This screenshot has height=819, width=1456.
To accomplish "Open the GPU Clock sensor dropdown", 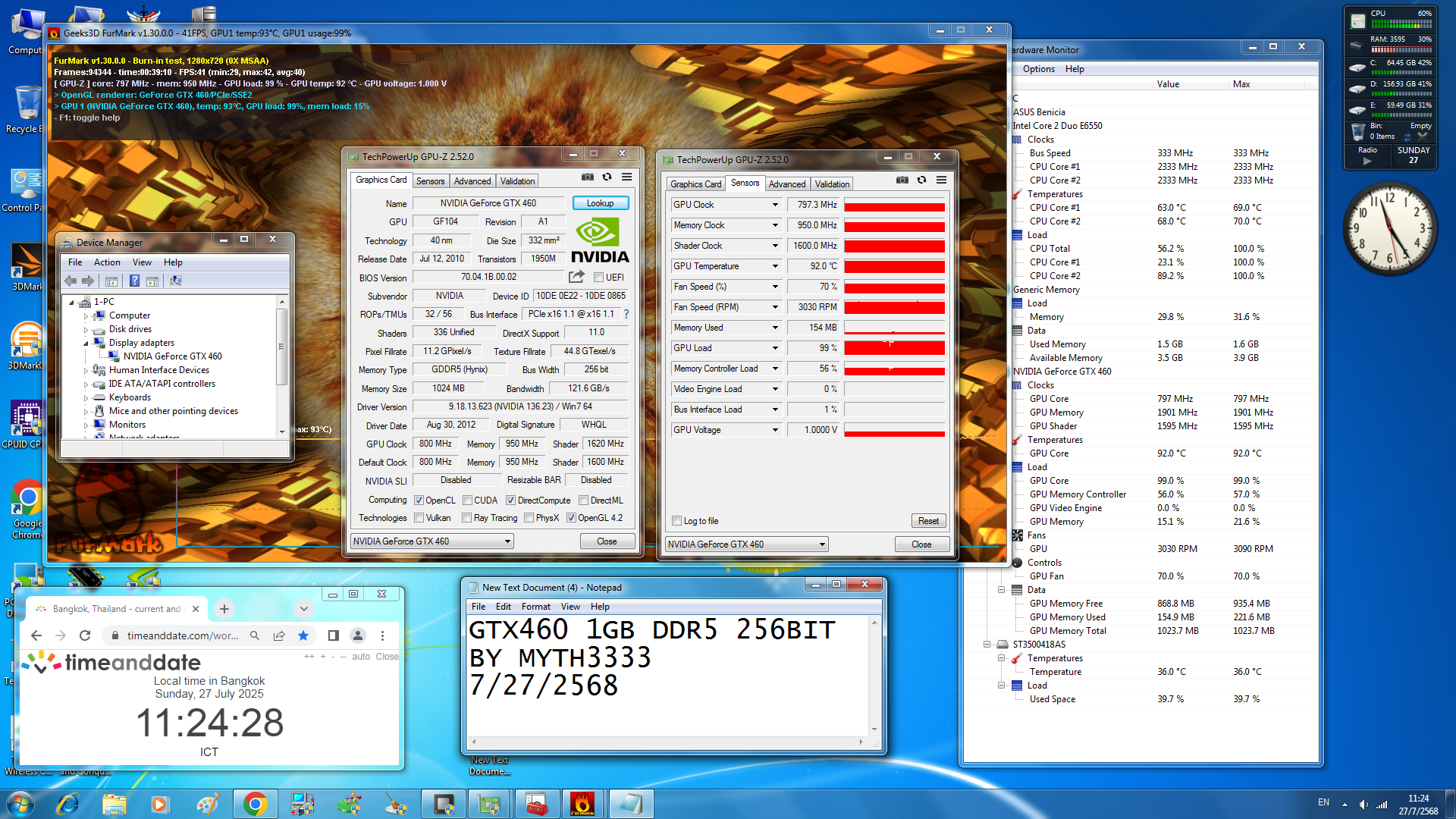I will 775,205.
